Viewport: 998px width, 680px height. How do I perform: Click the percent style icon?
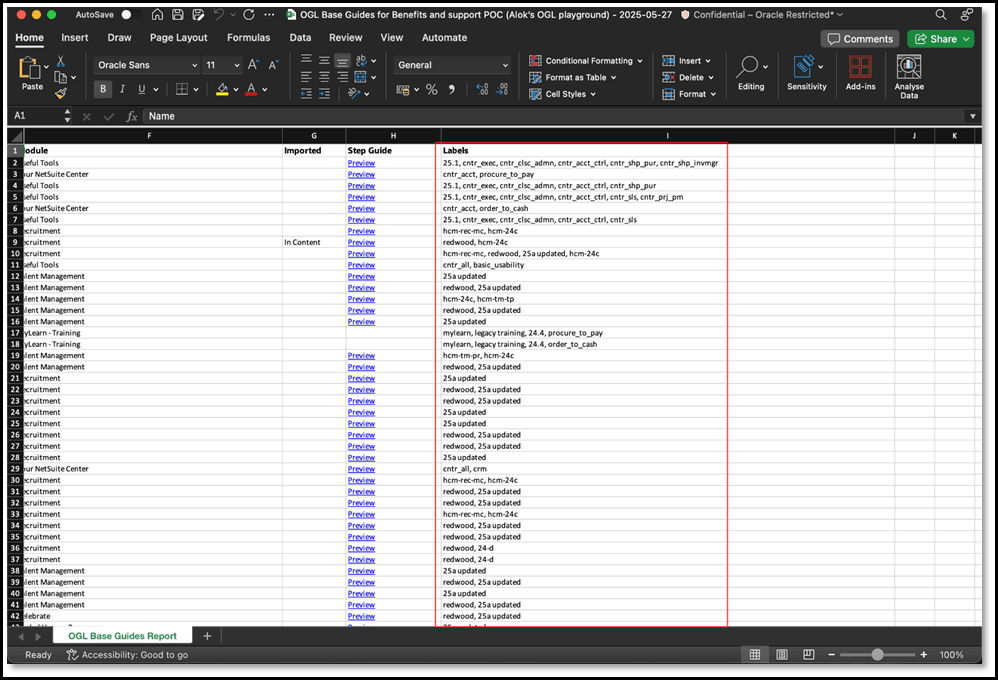(x=432, y=89)
